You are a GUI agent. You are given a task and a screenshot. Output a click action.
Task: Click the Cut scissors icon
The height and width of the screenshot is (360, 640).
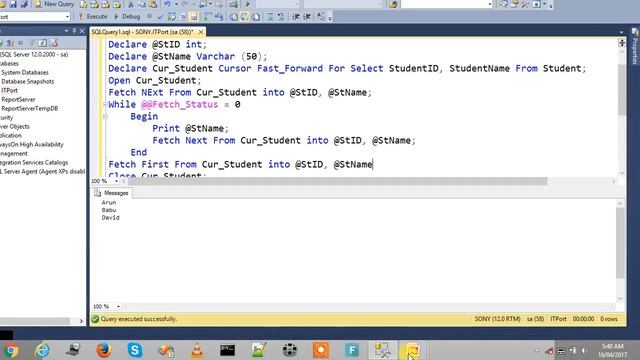pos(131,4)
